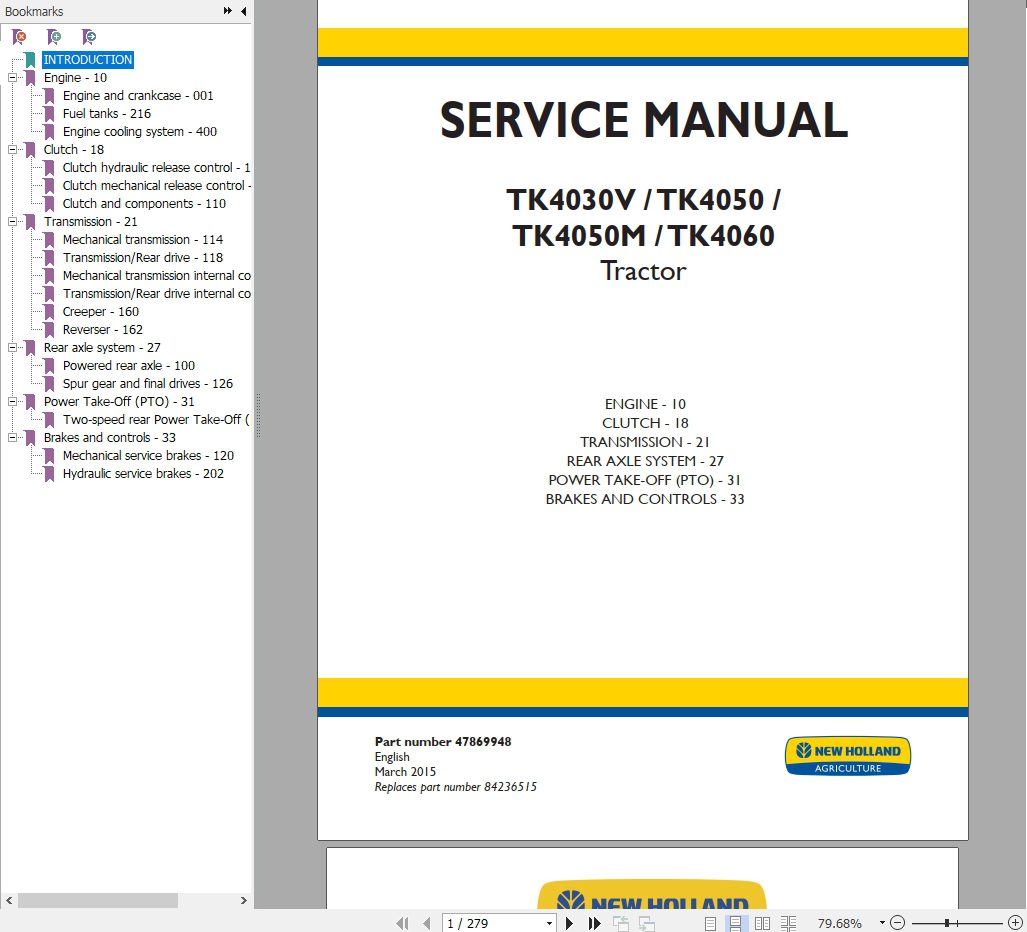Jump to the selected bookmark

(89, 36)
